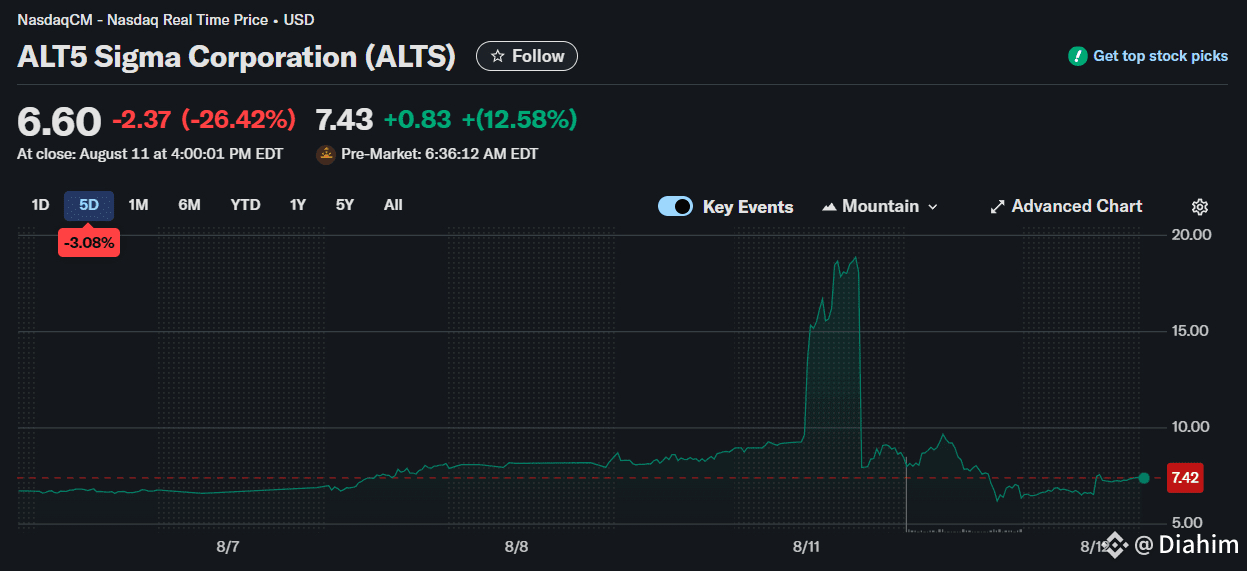Image resolution: width=1247 pixels, height=571 pixels.
Task: Show the YTD price range
Action: click(245, 205)
